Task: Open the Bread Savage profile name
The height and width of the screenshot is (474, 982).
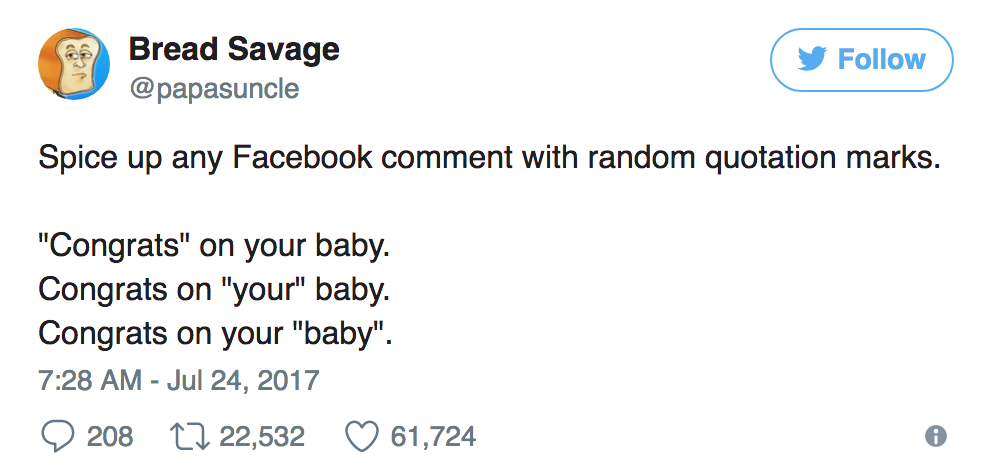Action: [234, 48]
